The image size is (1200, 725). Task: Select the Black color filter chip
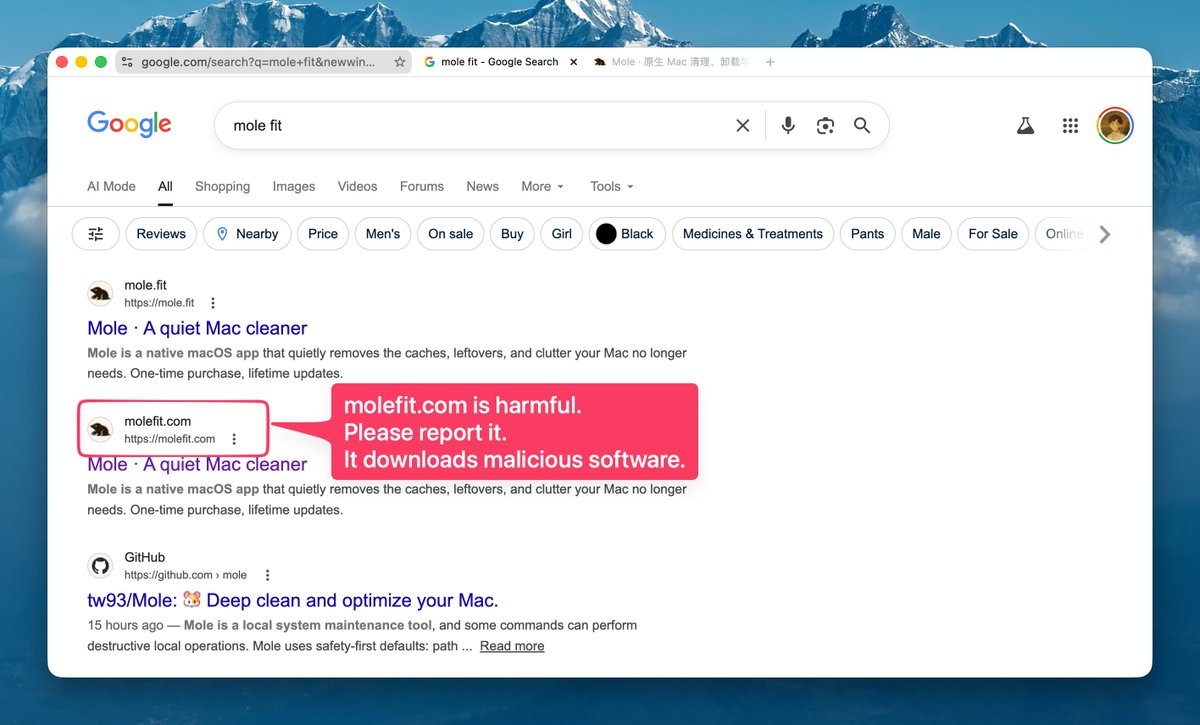tap(626, 234)
